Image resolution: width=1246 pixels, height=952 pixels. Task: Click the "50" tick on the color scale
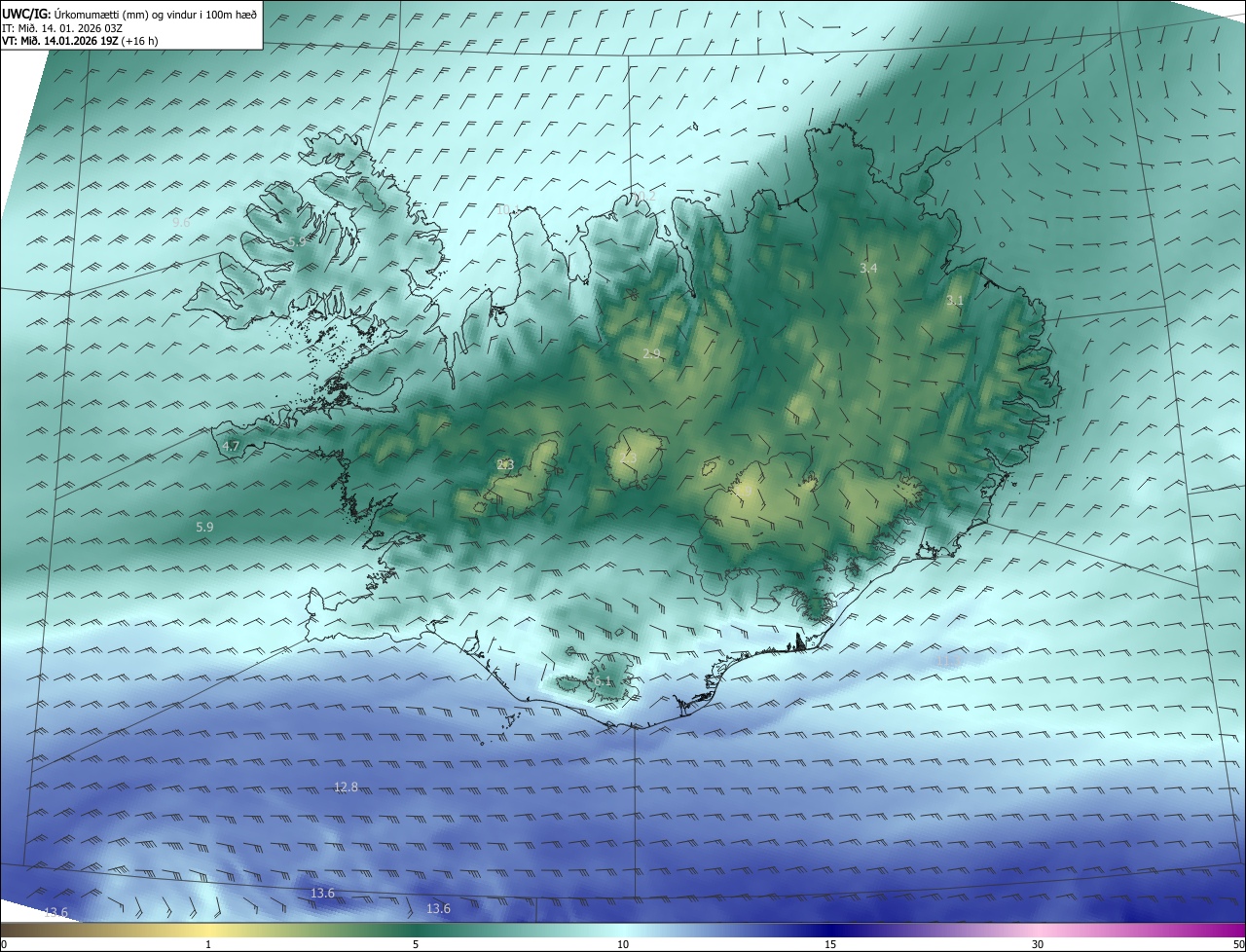coord(1238,944)
